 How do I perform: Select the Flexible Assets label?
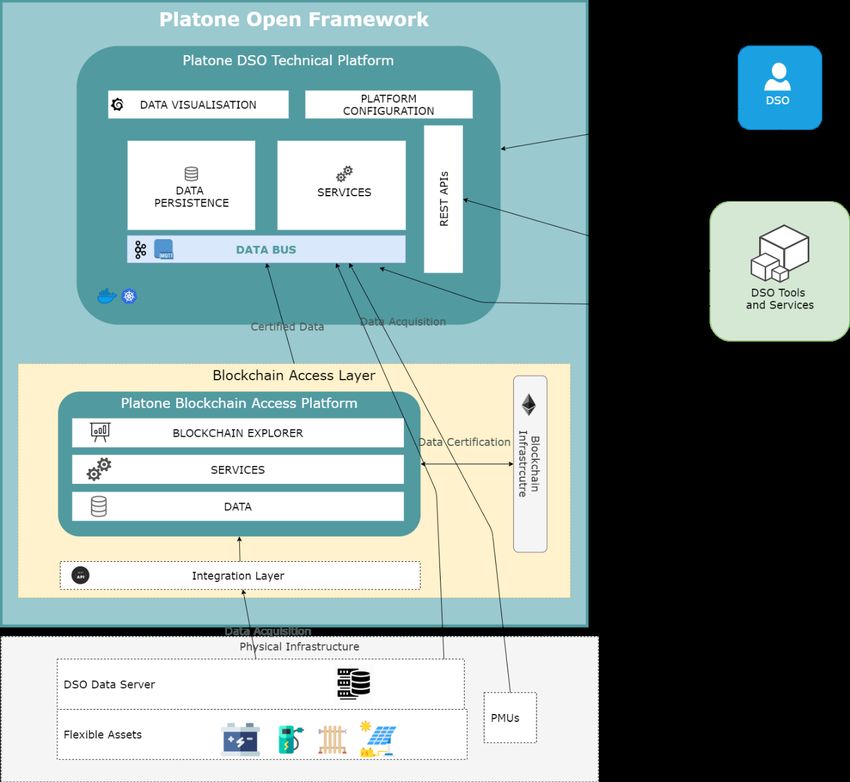[103, 734]
